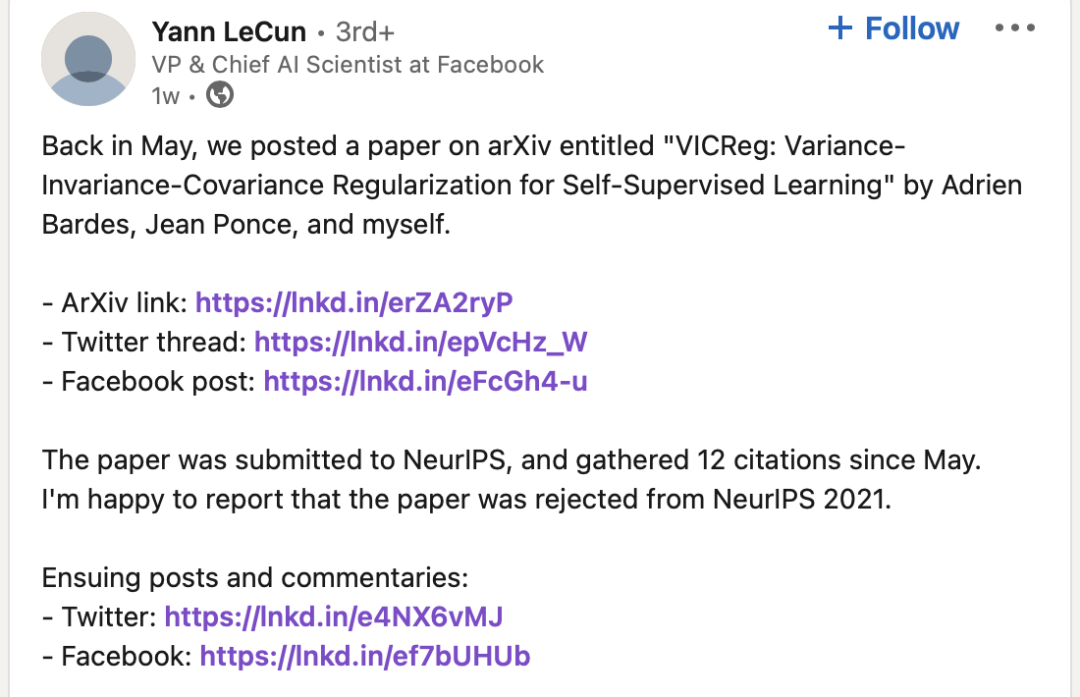1080x697 pixels.
Task: Open the Twitter thread link lnkd.in/epVcHz_W
Action: (x=420, y=342)
